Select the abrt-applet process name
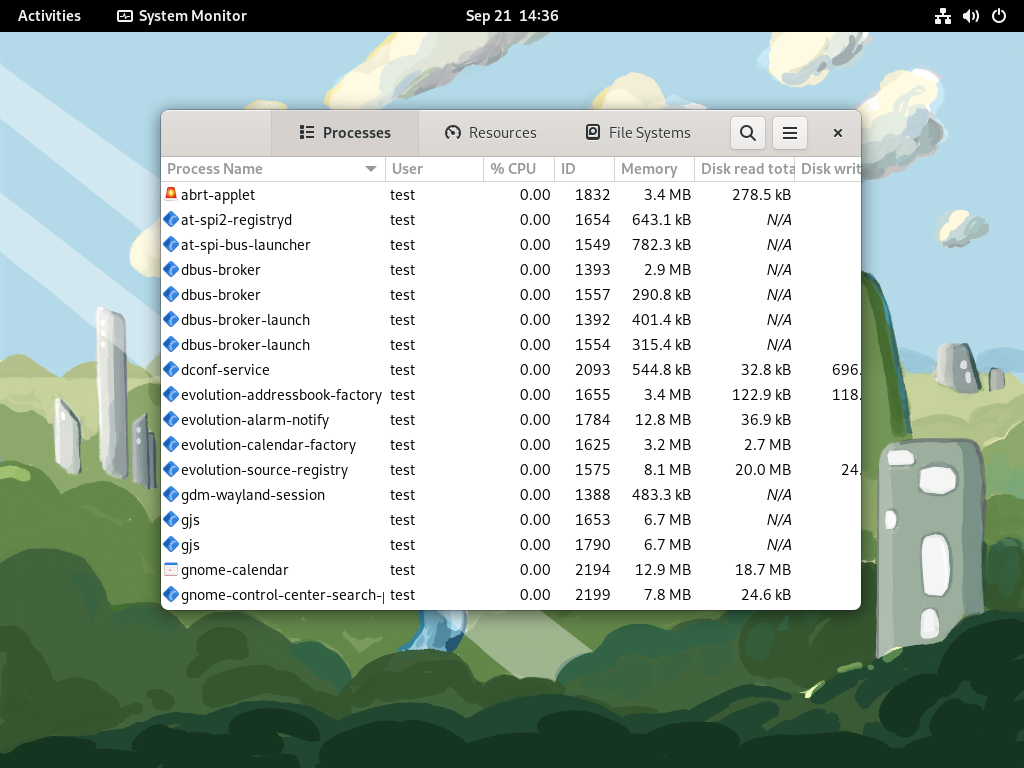This screenshot has height=768, width=1024. click(x=218, y=195)
